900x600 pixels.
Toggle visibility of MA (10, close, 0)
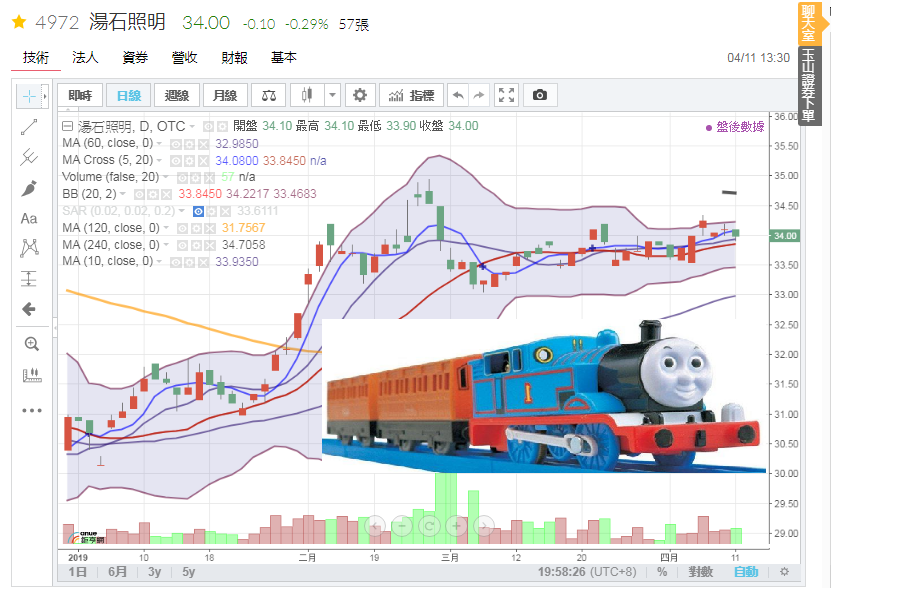[x=176, y=262]
